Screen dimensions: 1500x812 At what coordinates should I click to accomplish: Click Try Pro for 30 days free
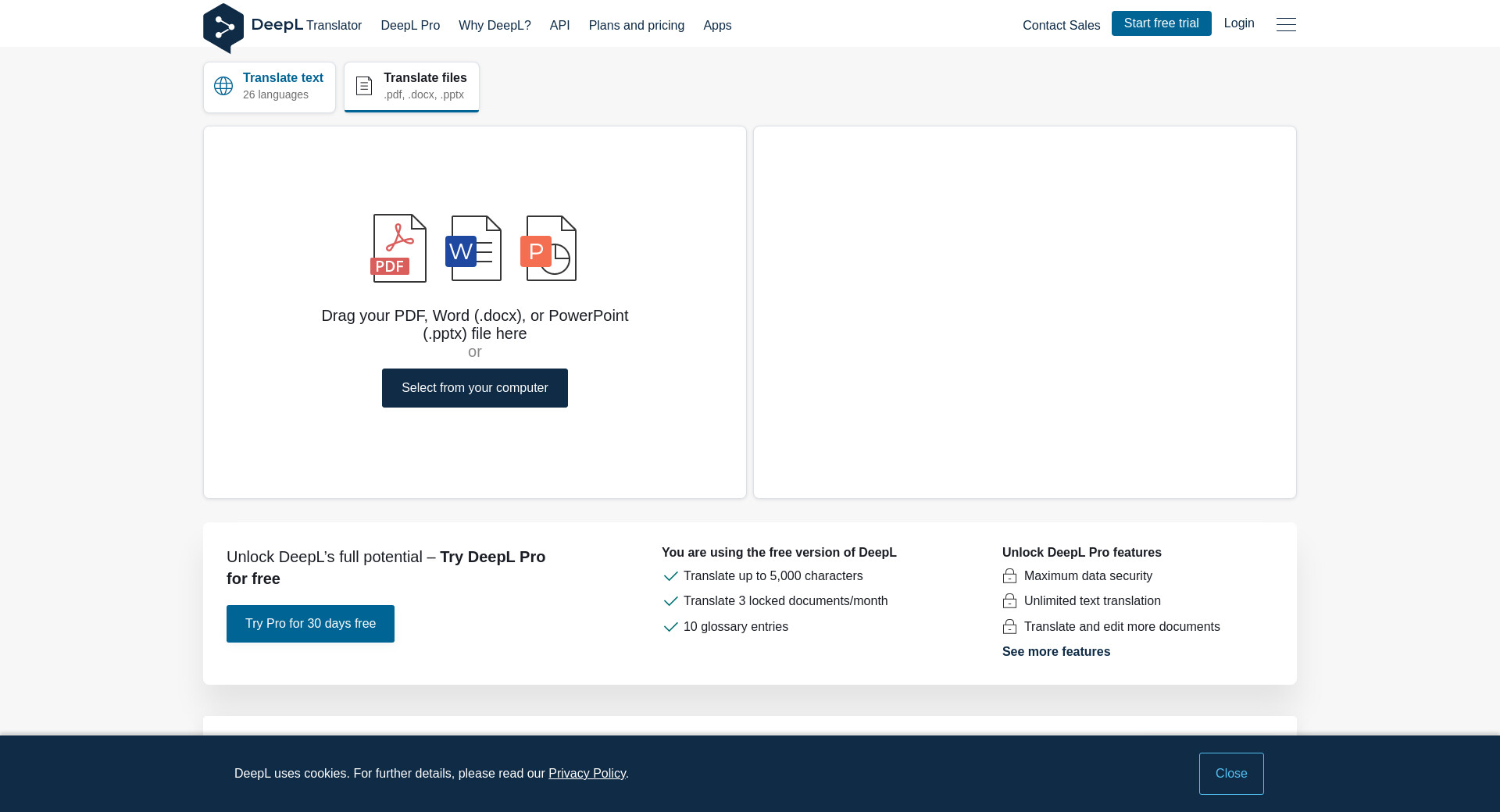click(310, 624)
